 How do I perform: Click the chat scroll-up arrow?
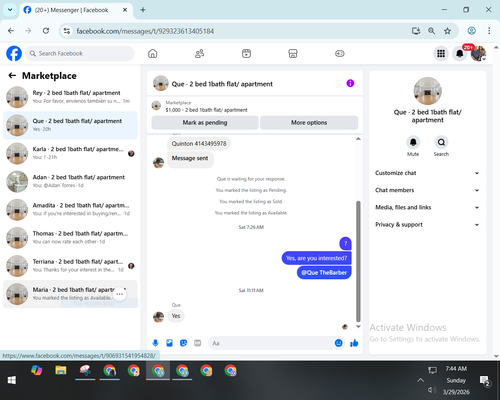pyautogui.click(x=358, y=139)
